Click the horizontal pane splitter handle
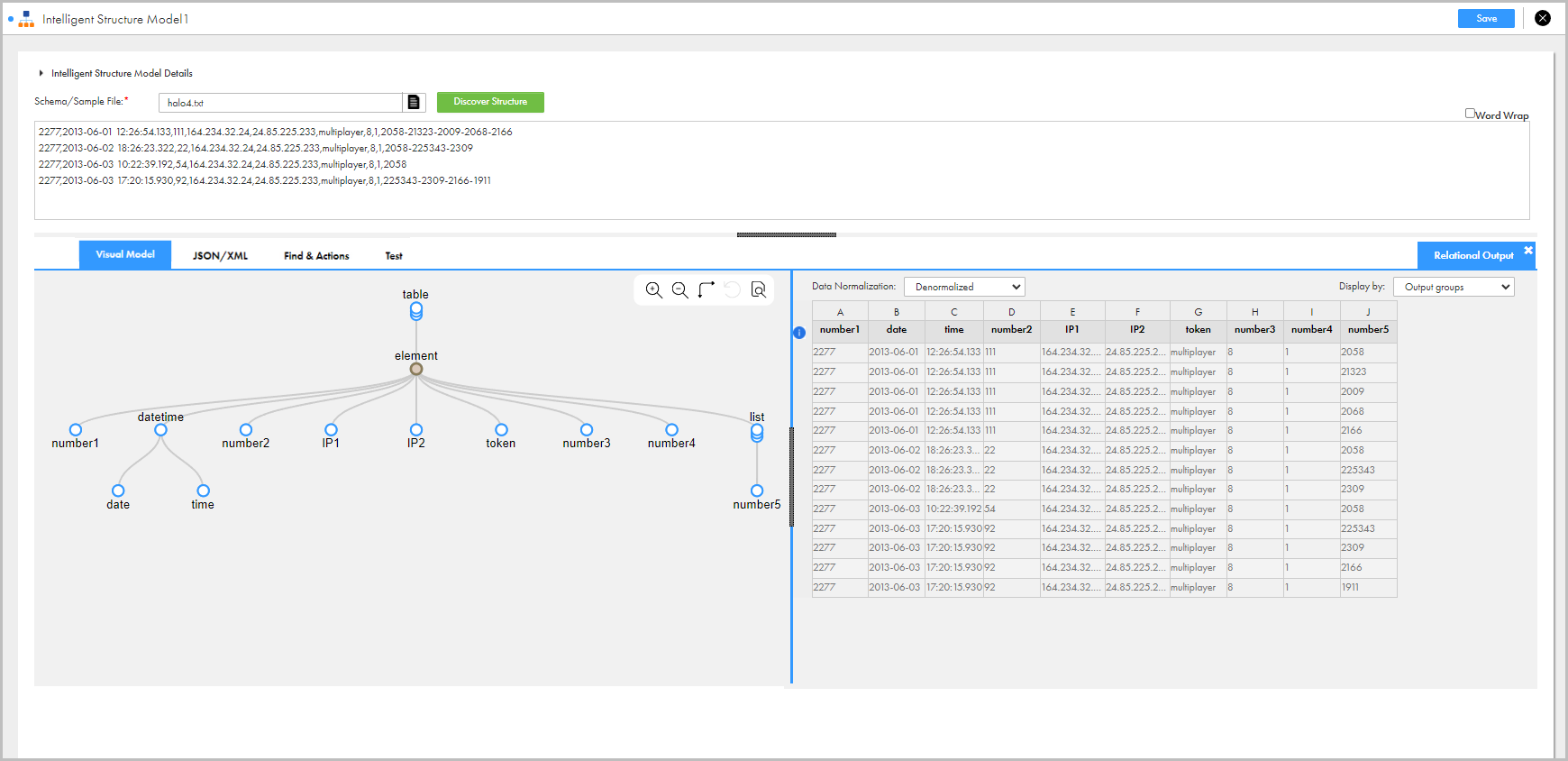 pos(787,234)
